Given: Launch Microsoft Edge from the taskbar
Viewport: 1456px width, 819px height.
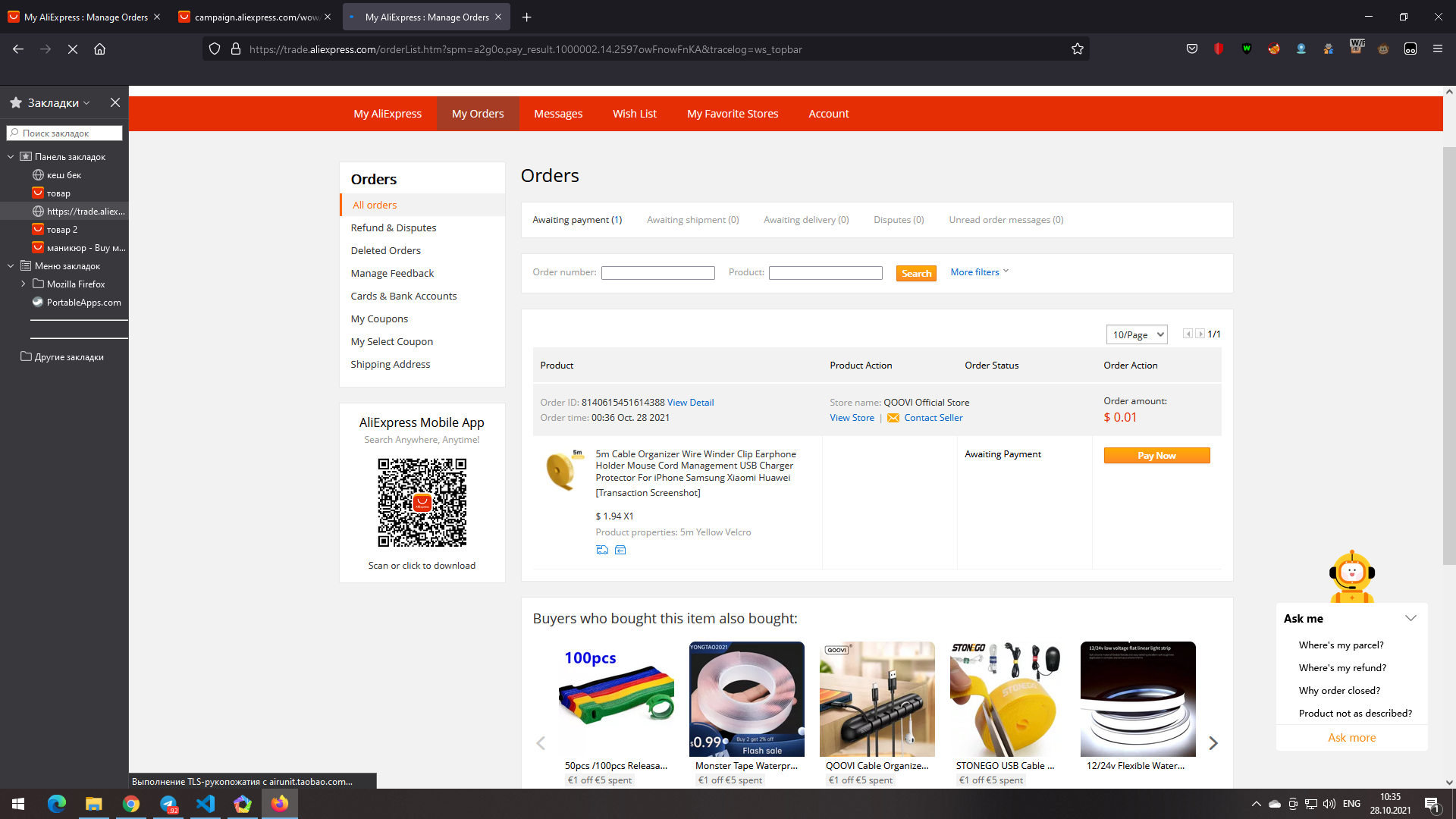Looking at the screenshot, I should 57,804.
